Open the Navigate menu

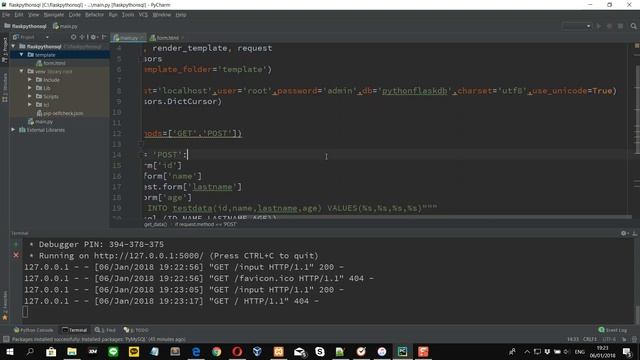coord(54,15)
